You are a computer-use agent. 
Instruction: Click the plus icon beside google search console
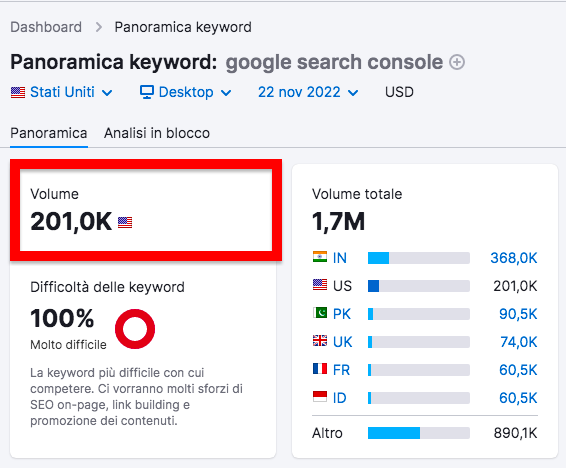457,62
